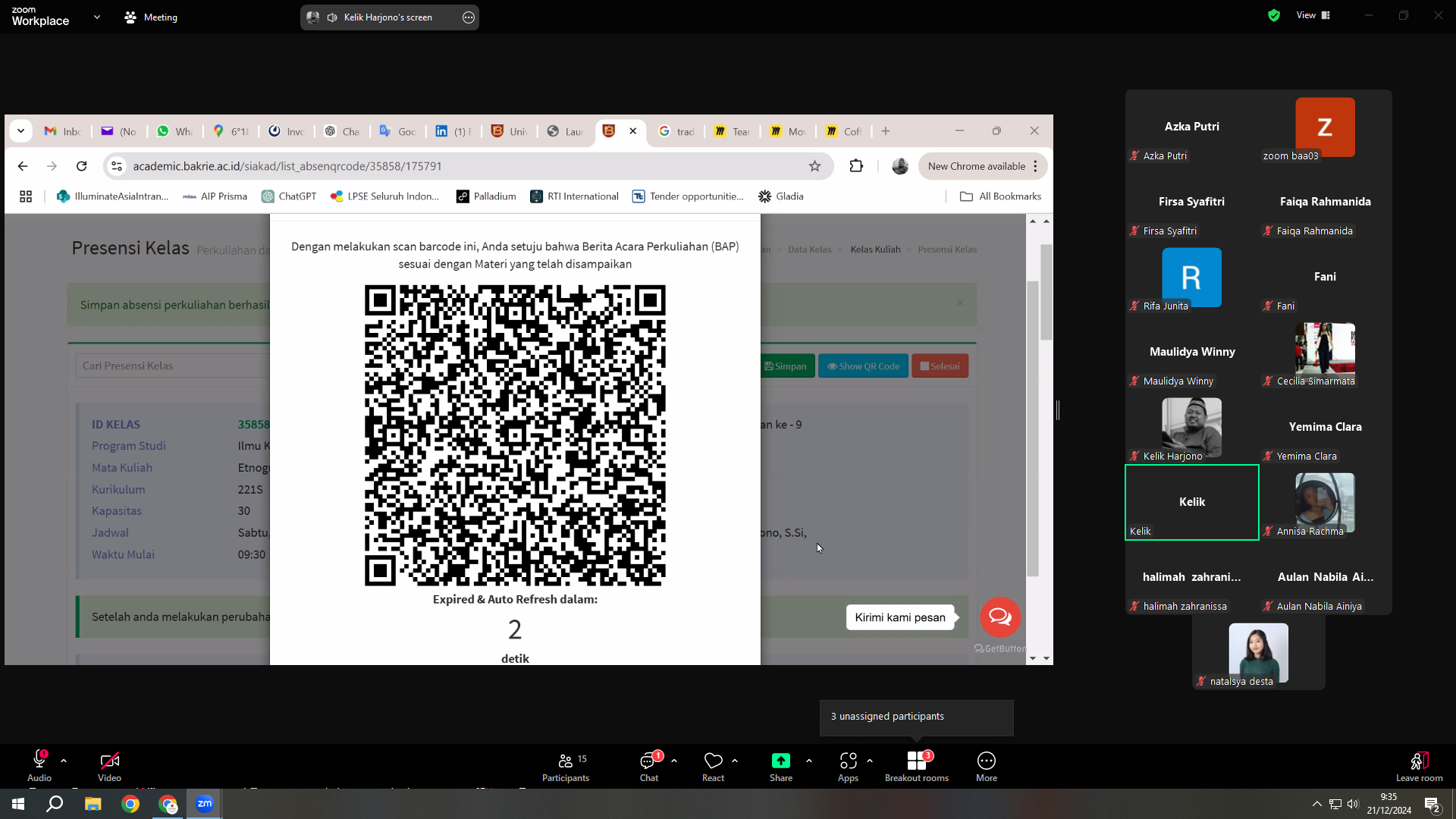Click Kelas Kuliah breadcrumb link
The width and height of the screenshot is (1456, 819).
875,249
